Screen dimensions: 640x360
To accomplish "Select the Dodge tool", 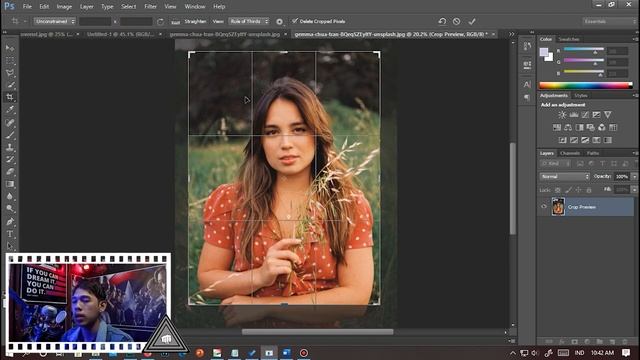I will 10,209.
